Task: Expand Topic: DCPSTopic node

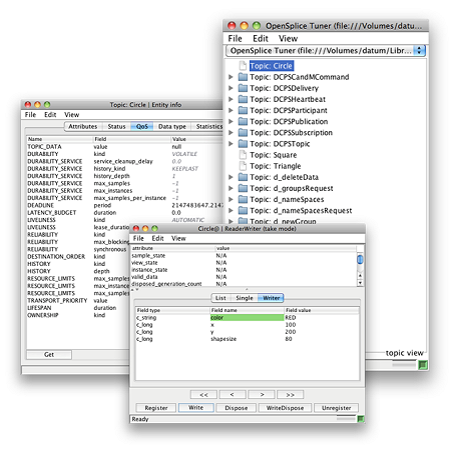Action: (x=231, y=144)
